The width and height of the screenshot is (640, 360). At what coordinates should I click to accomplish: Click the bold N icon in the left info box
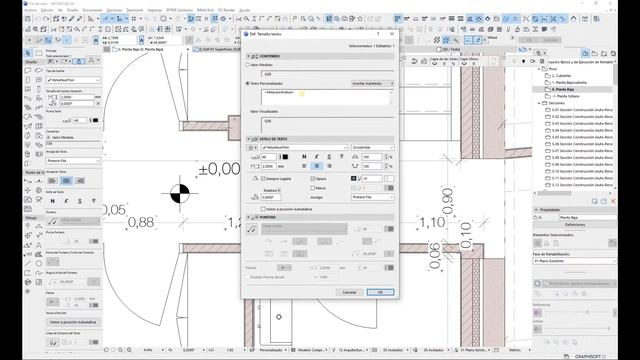(53, 201)
